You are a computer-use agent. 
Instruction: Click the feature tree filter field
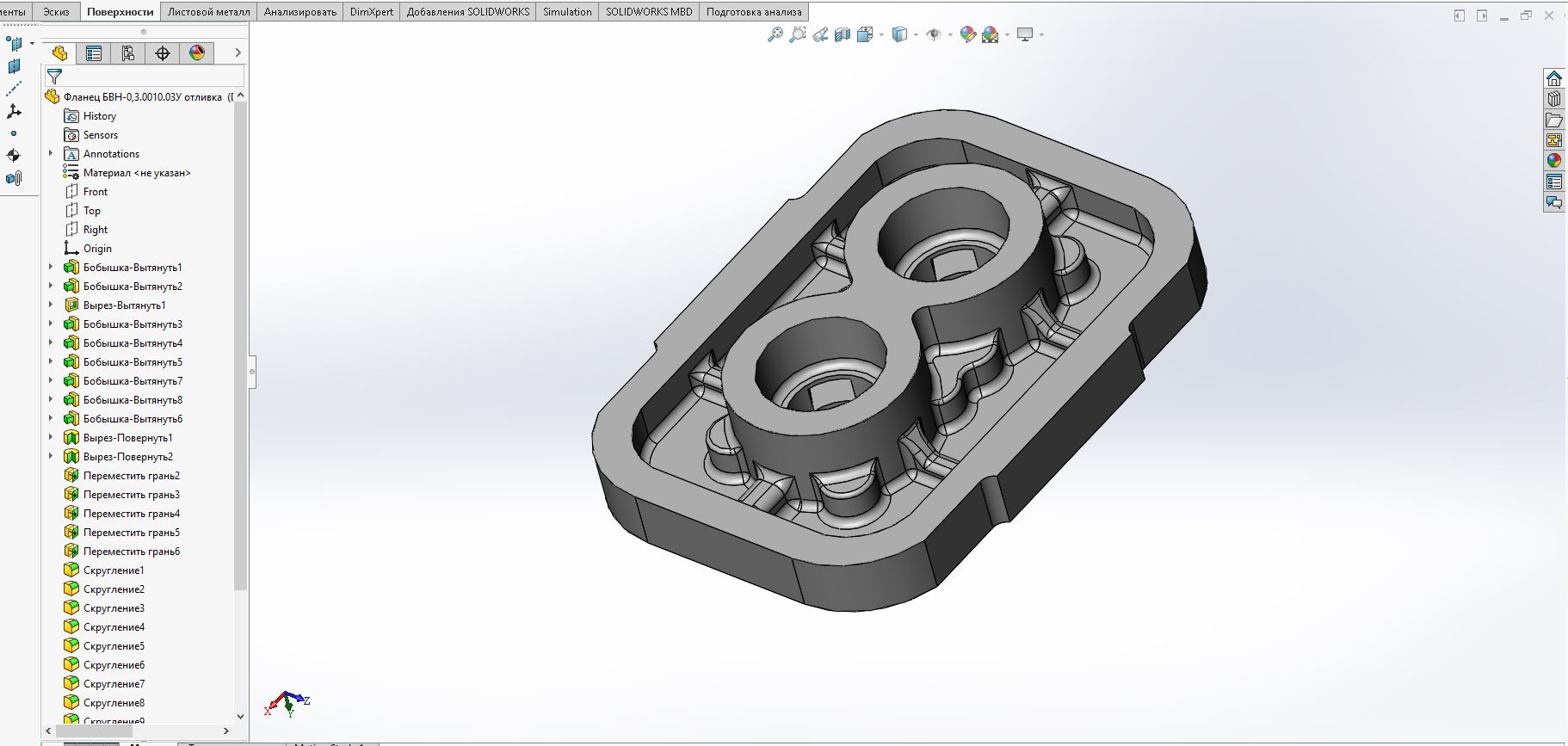[x=145, y=76]
